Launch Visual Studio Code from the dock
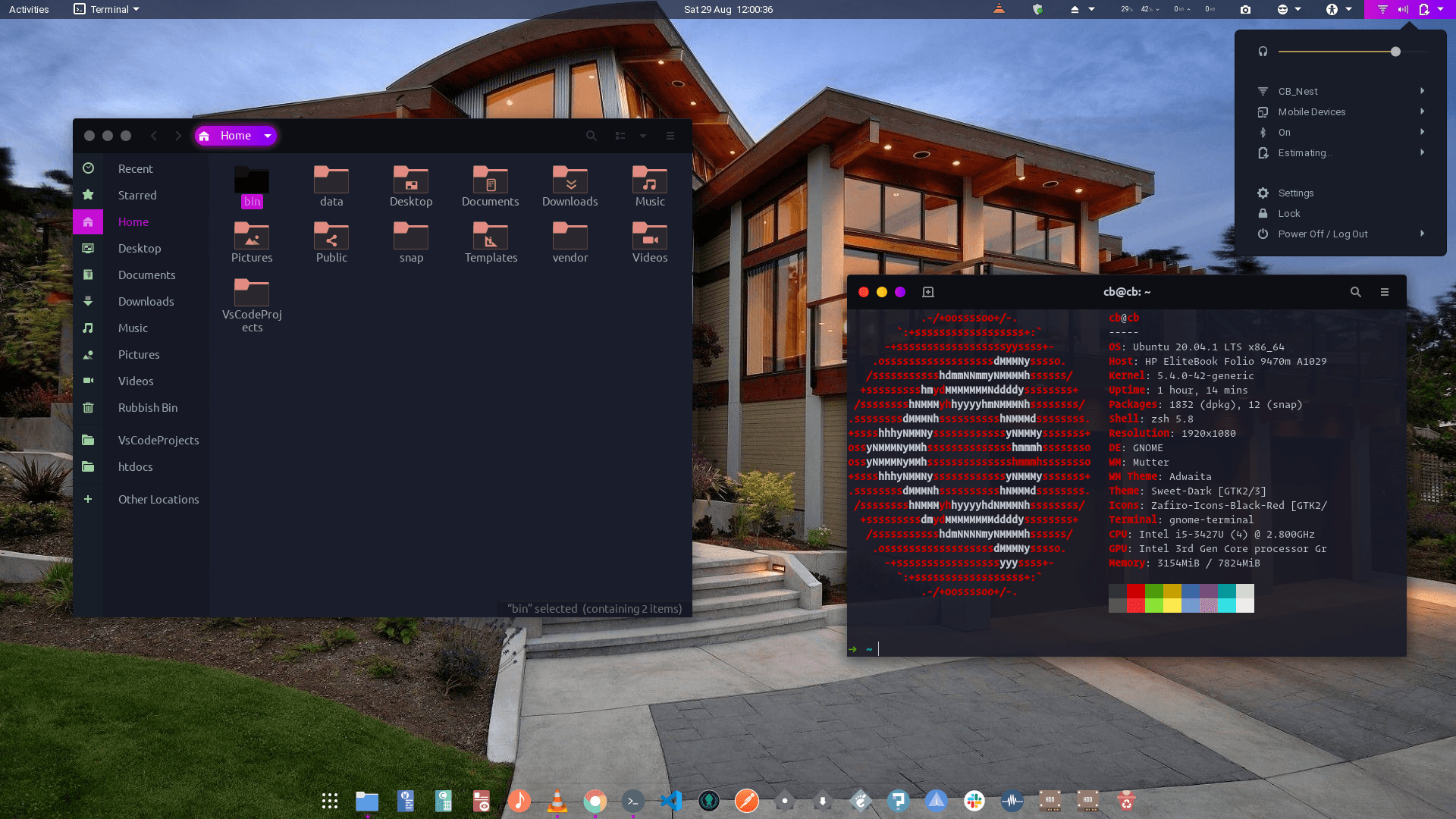This screenshot has height=819, width=1456. [x=671, y=801]
